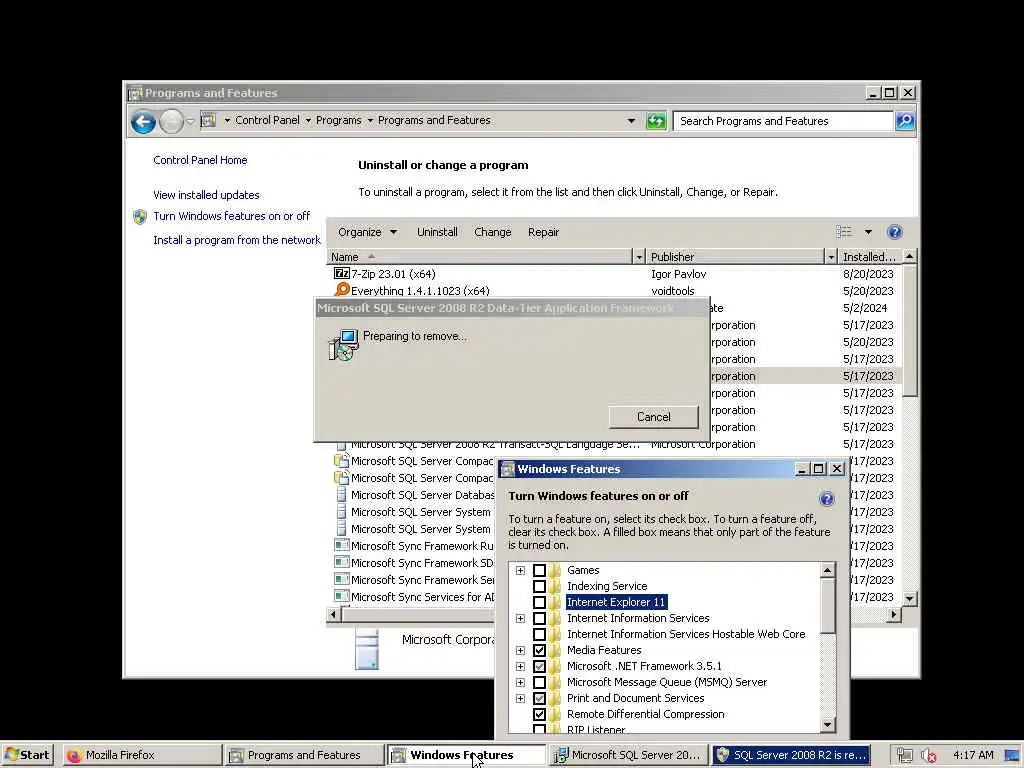Sort by the Installed On column header
Screen dimensions: 1024x768
(x=870, y=257)
